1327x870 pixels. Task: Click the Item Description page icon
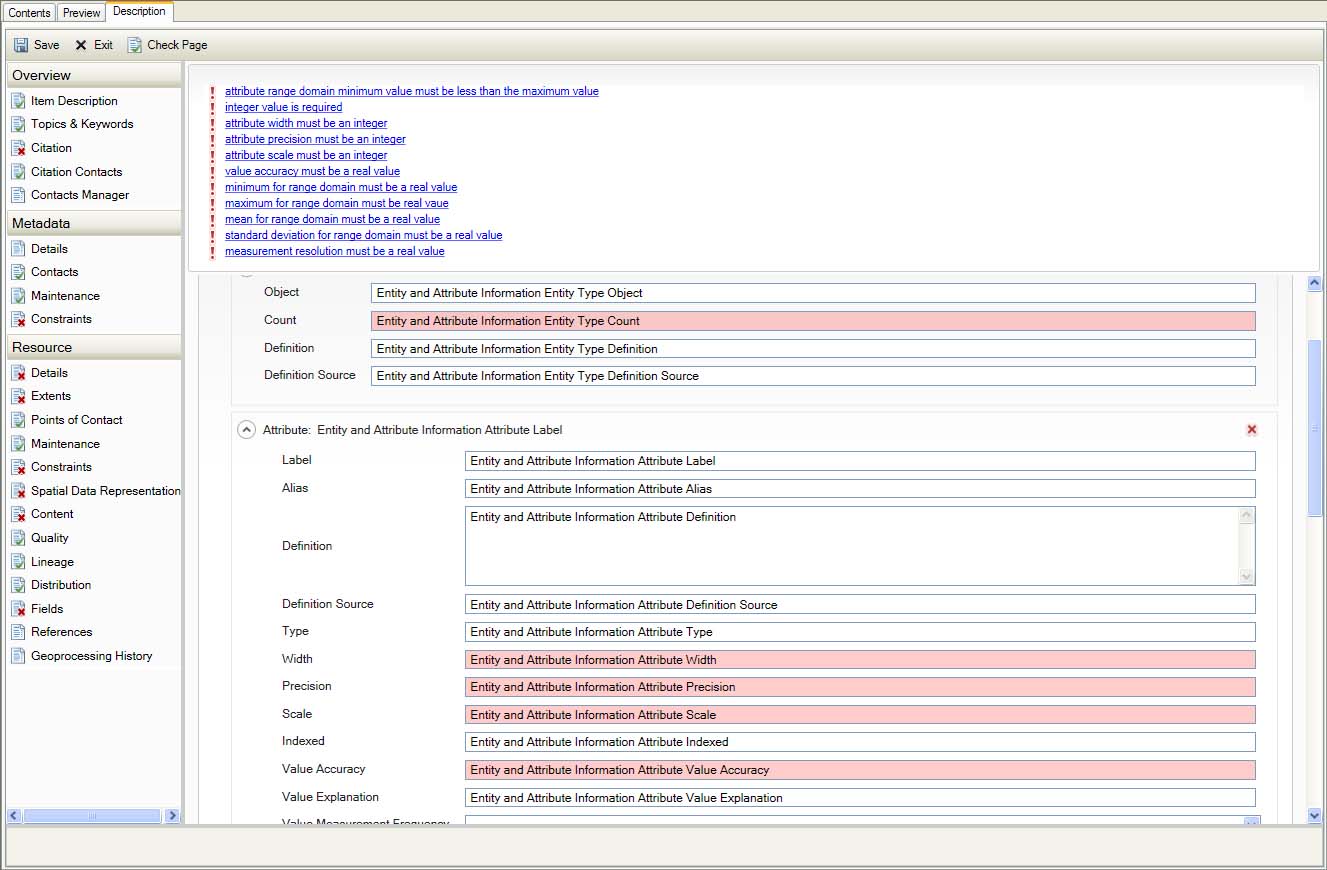[x=18, y=101]
